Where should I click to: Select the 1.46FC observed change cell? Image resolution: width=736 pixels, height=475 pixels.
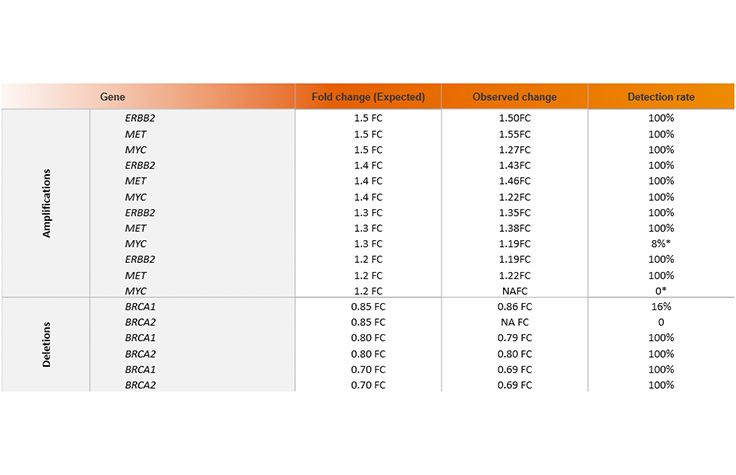click(x=514, y=180)
